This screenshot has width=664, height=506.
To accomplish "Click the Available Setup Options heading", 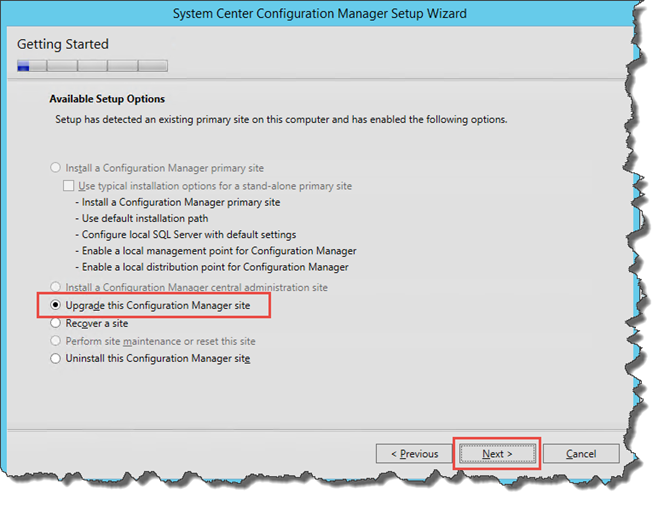I will click(107, 99).
